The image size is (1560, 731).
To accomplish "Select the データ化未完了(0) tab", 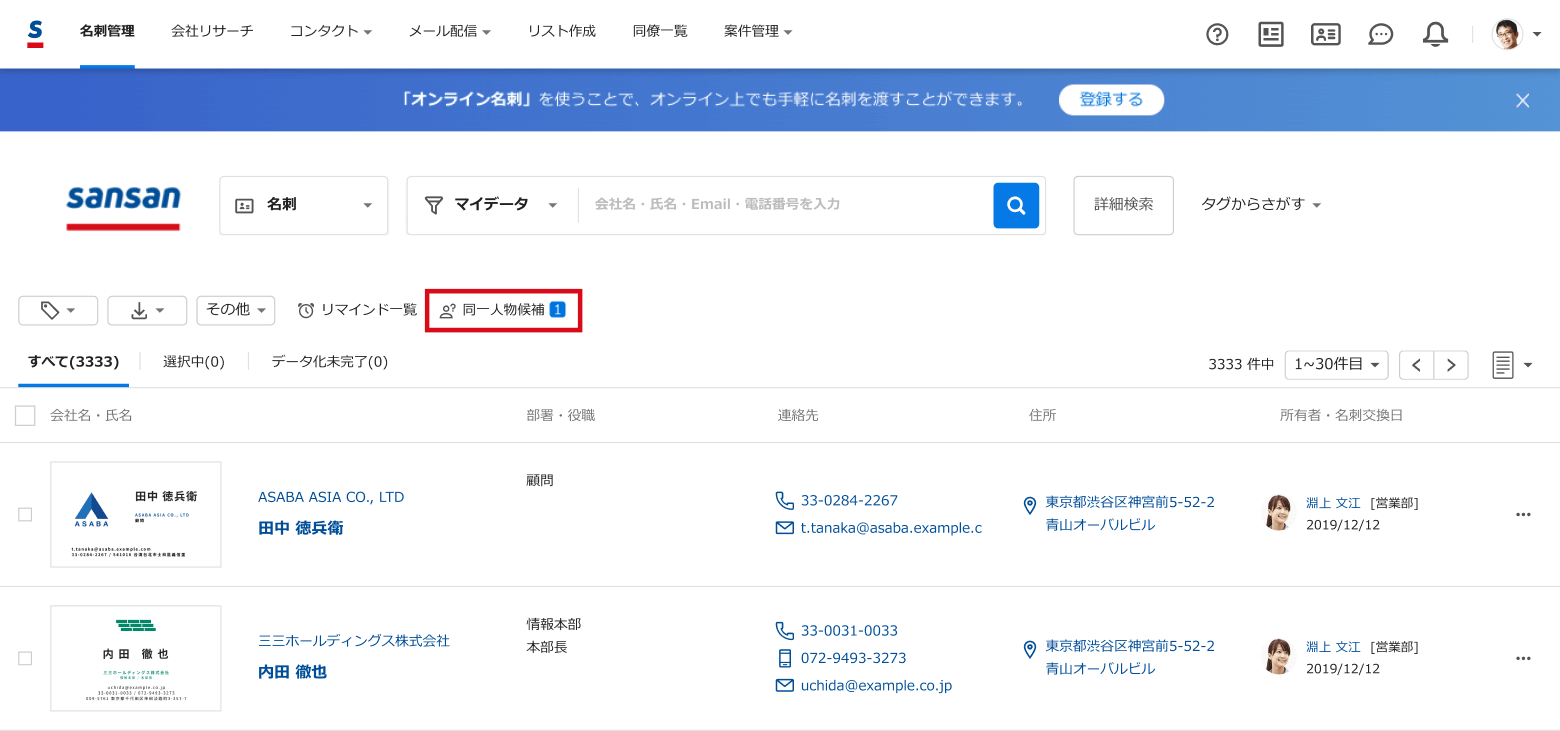I will [x=330, y=362].
